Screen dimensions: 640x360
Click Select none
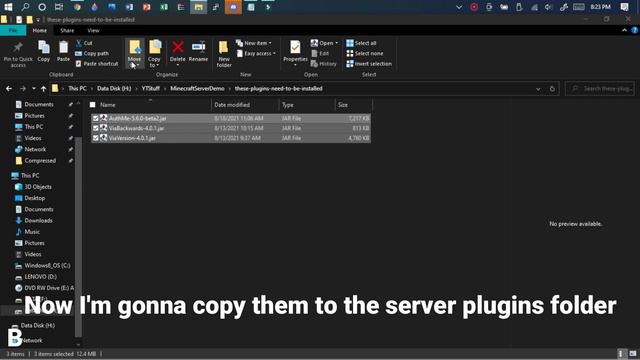click(364, 53)
